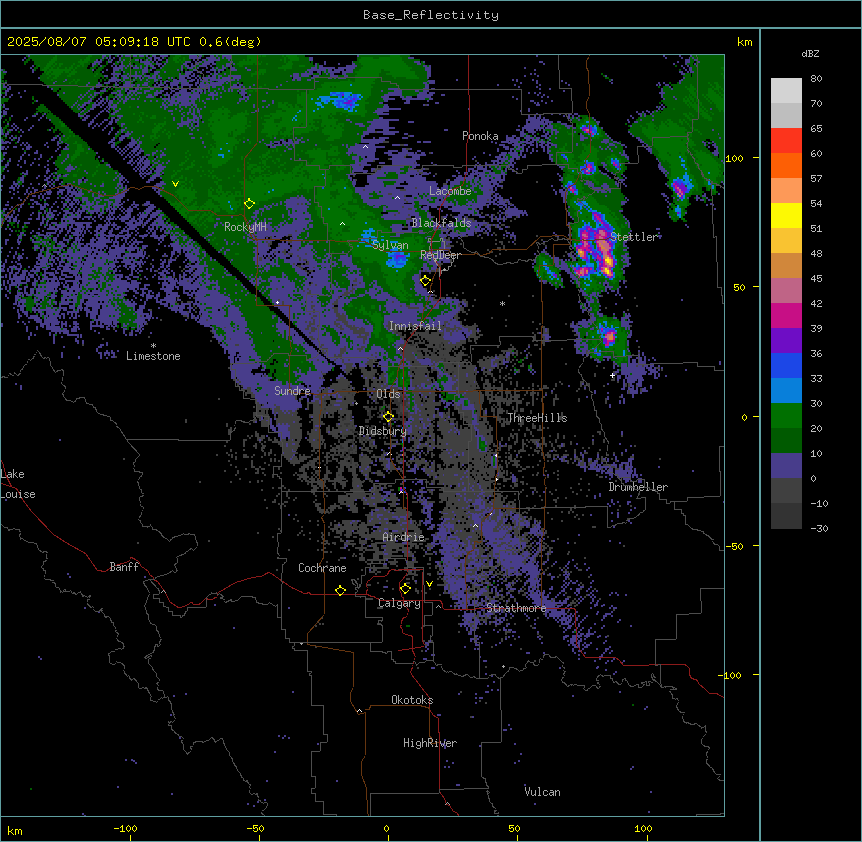Image resolution: width=862 pixels, height=842 pixels.
Task: Click the Airdrie city label
Action: point(404,537)
